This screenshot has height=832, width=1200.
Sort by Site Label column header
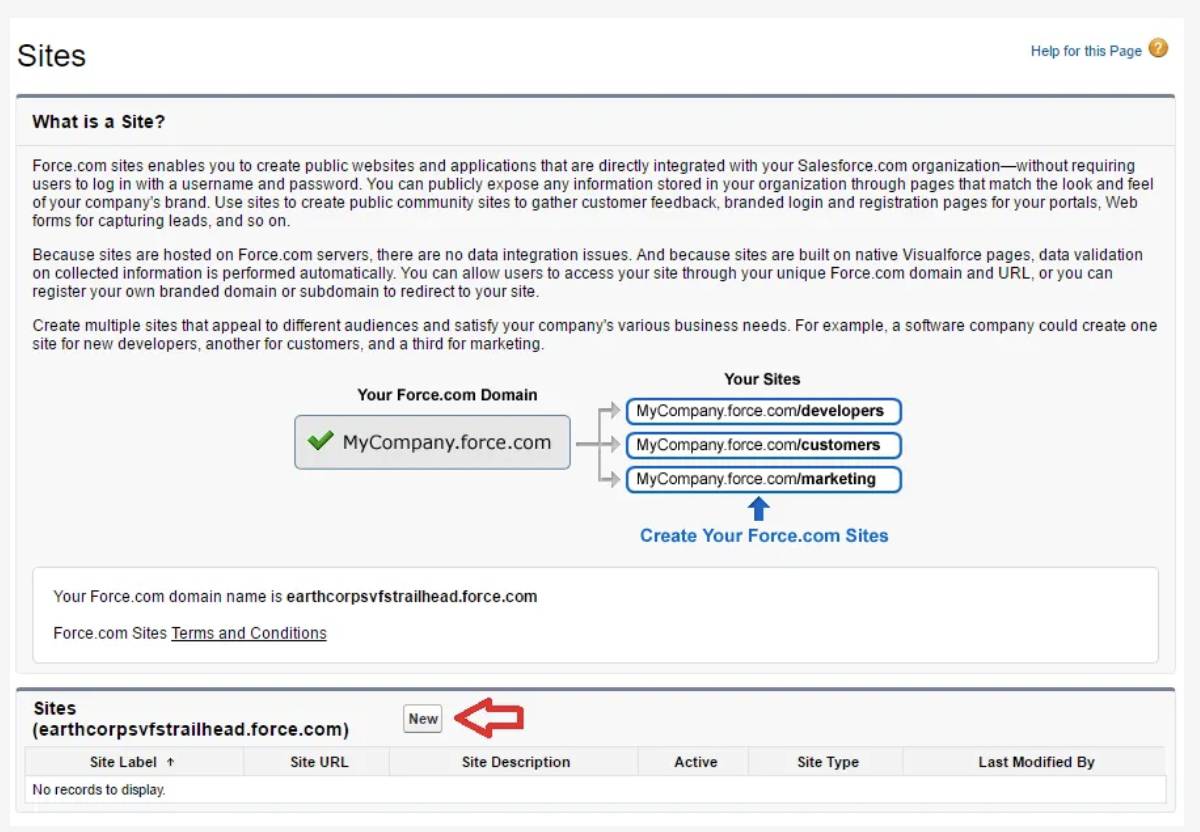pyautogui.click(x=134, y=762)
